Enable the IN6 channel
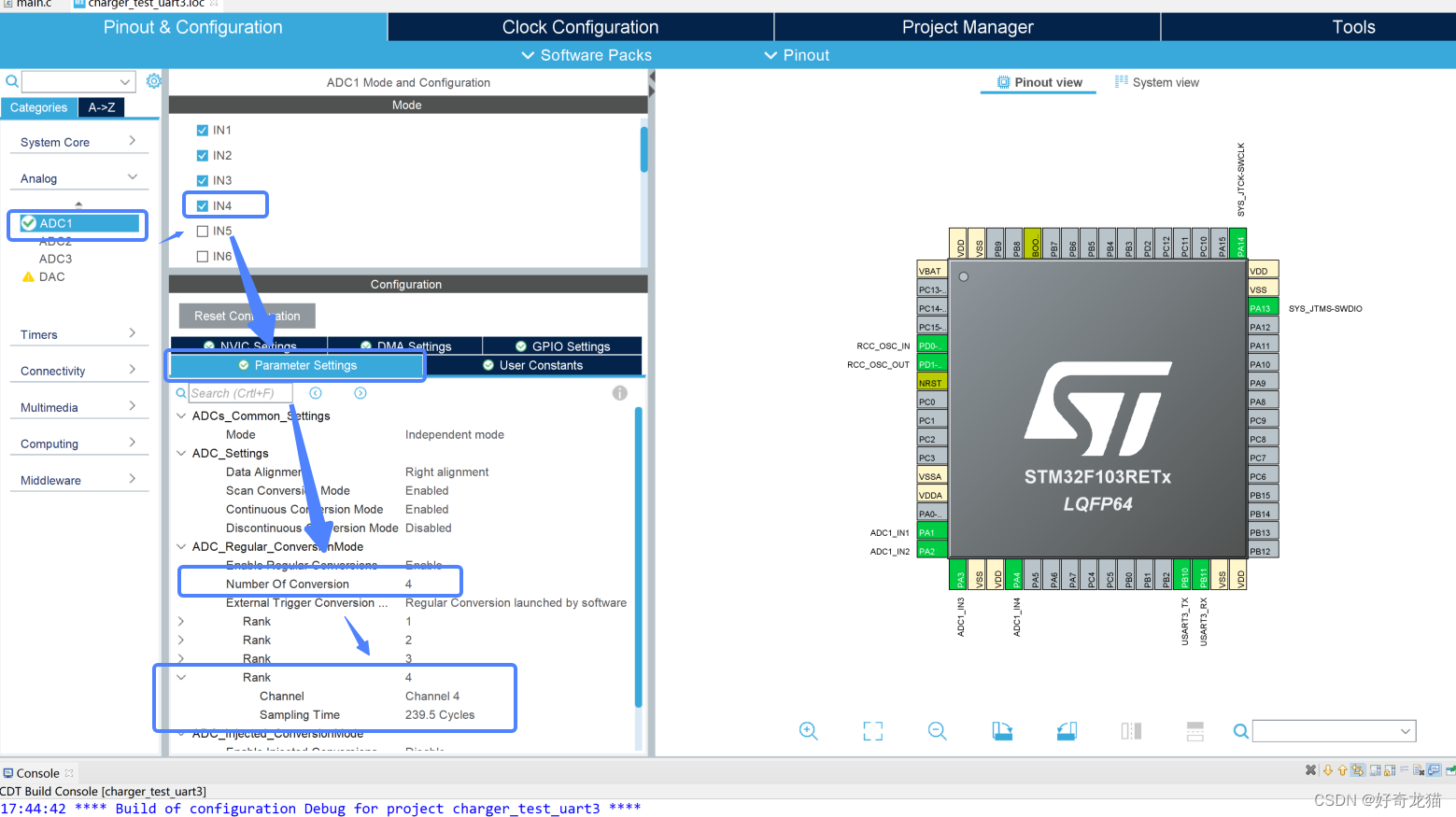1456x817 pixels. [203, 256]
